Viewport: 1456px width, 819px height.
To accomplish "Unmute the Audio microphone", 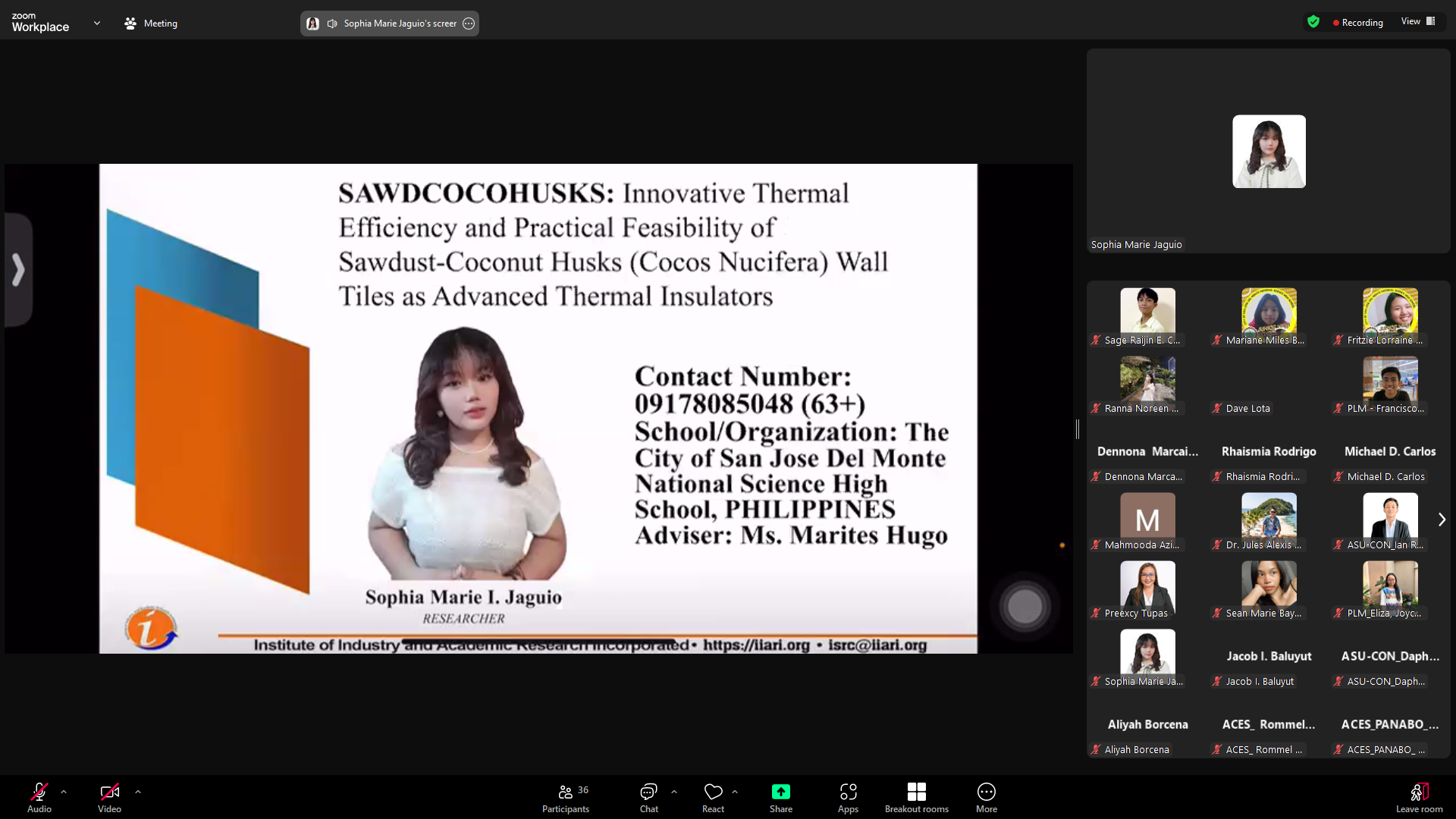I will pyautogui.click(x=39, y=792).
